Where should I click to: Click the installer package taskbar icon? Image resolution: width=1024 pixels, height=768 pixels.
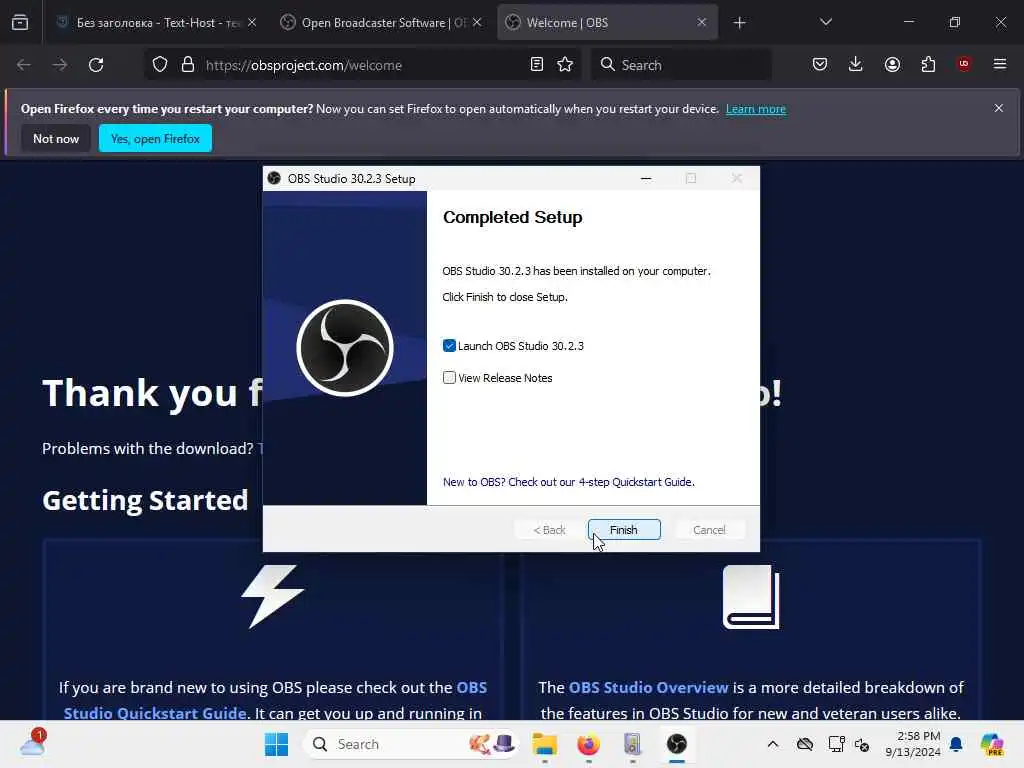(632, 744)
